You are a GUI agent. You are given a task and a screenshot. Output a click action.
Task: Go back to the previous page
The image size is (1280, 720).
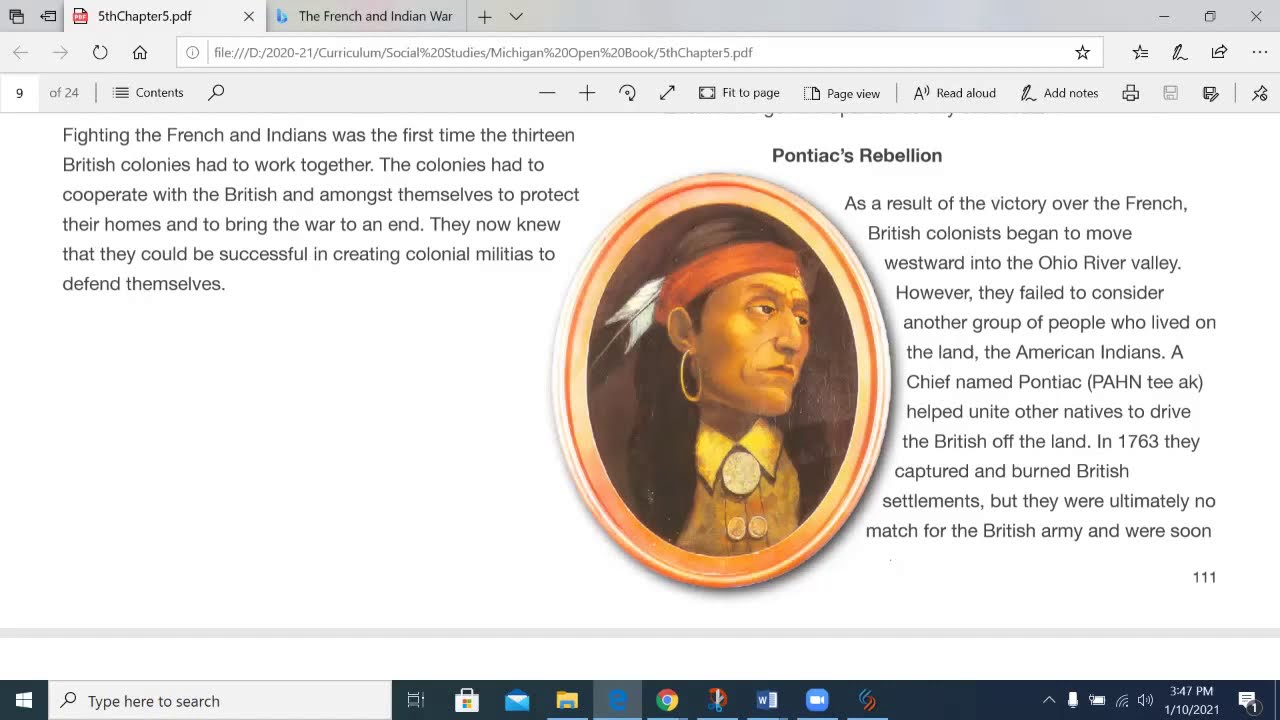click(20, 52)
